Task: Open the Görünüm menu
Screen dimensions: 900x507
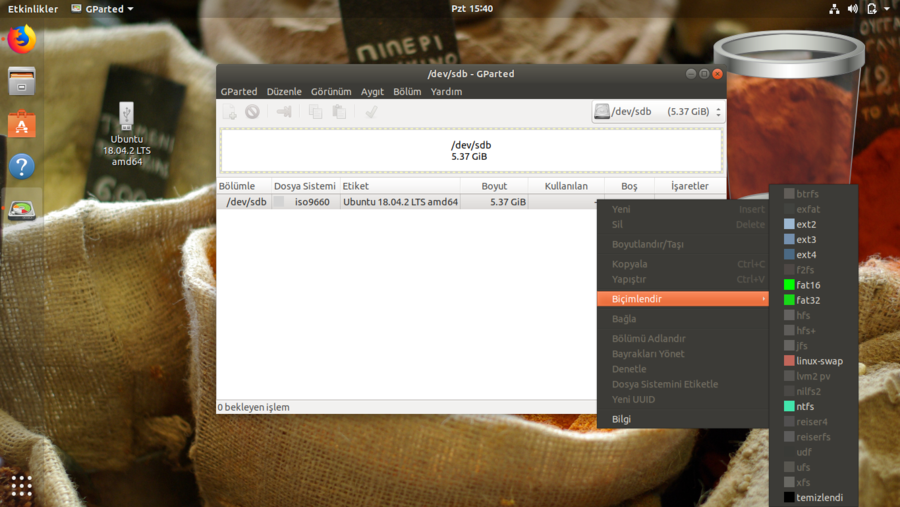Action: coord(331,92)
